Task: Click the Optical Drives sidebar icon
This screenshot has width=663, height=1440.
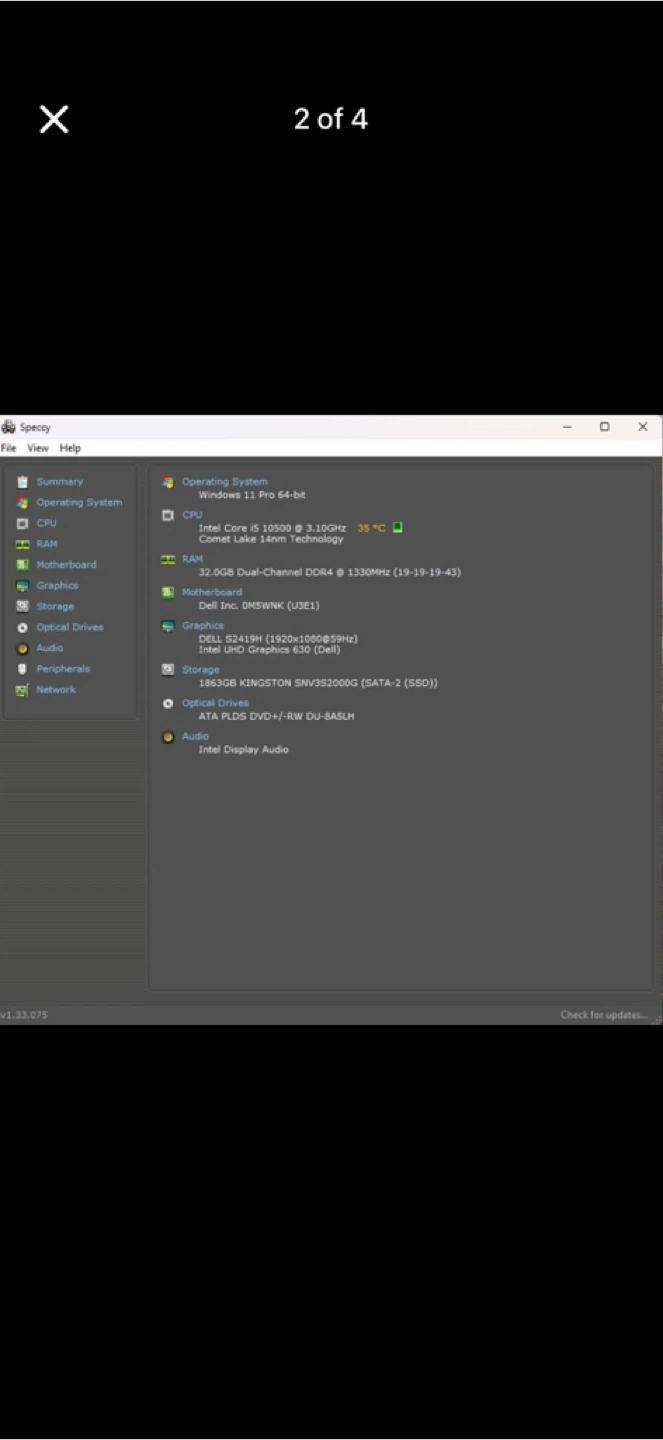Action: pyautogui.click(x=22, y=627)
